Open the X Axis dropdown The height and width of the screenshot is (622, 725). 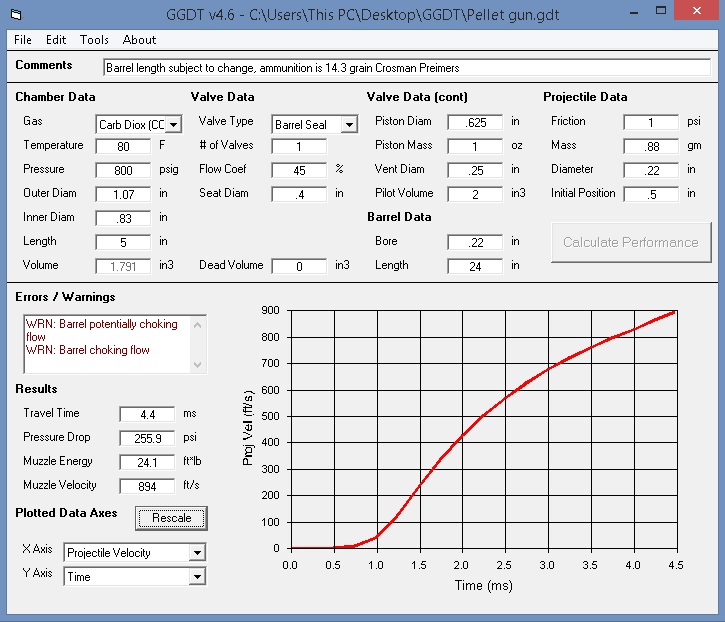coord(197,553)
